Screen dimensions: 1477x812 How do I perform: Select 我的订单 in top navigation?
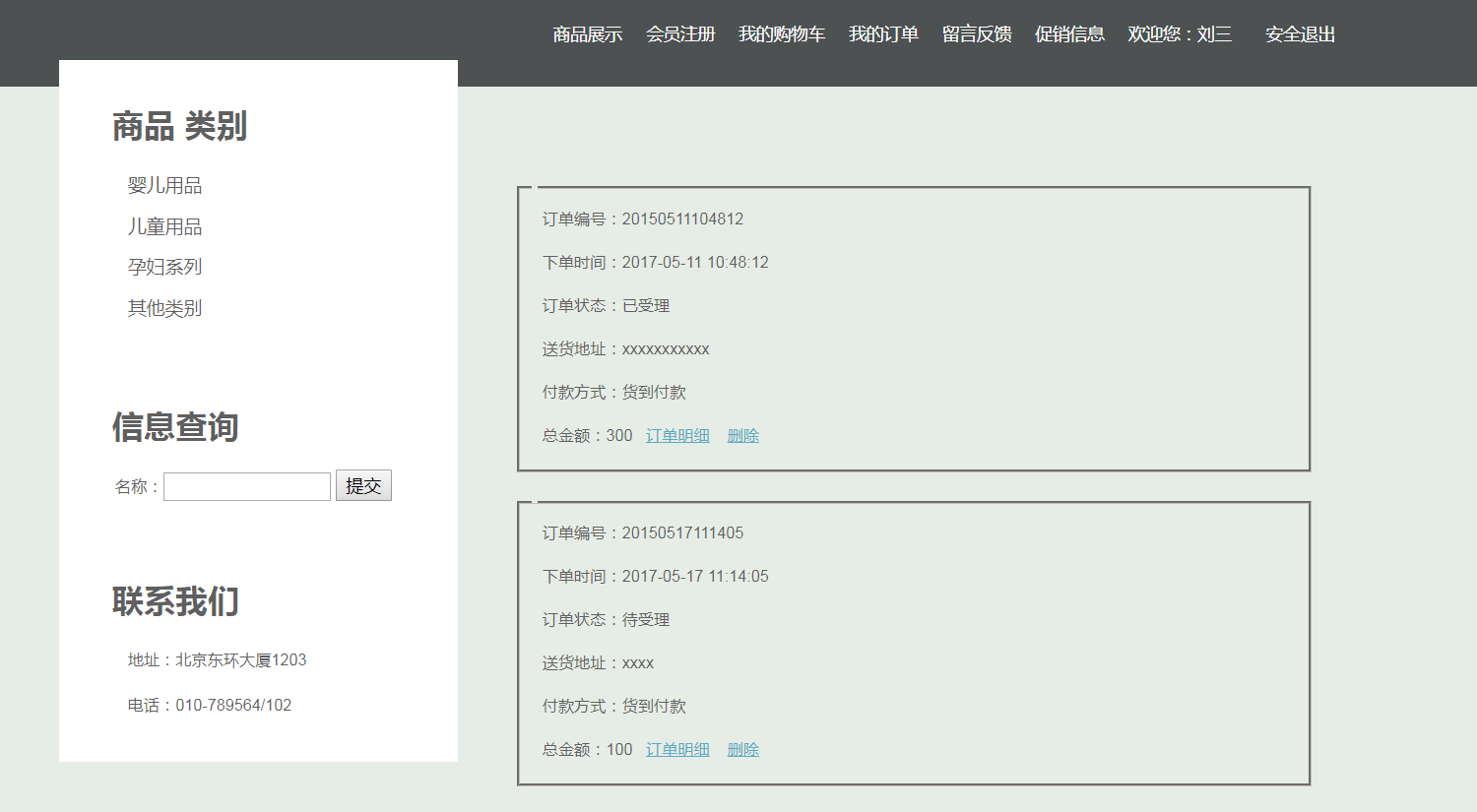tap(883, 34)
